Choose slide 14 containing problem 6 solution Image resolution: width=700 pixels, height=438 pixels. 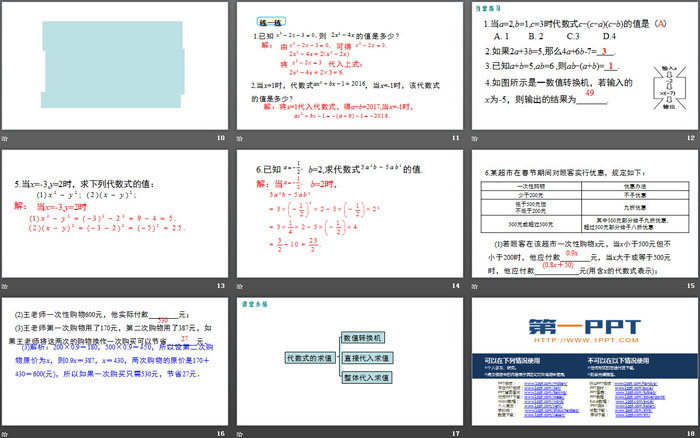point(348,212)
